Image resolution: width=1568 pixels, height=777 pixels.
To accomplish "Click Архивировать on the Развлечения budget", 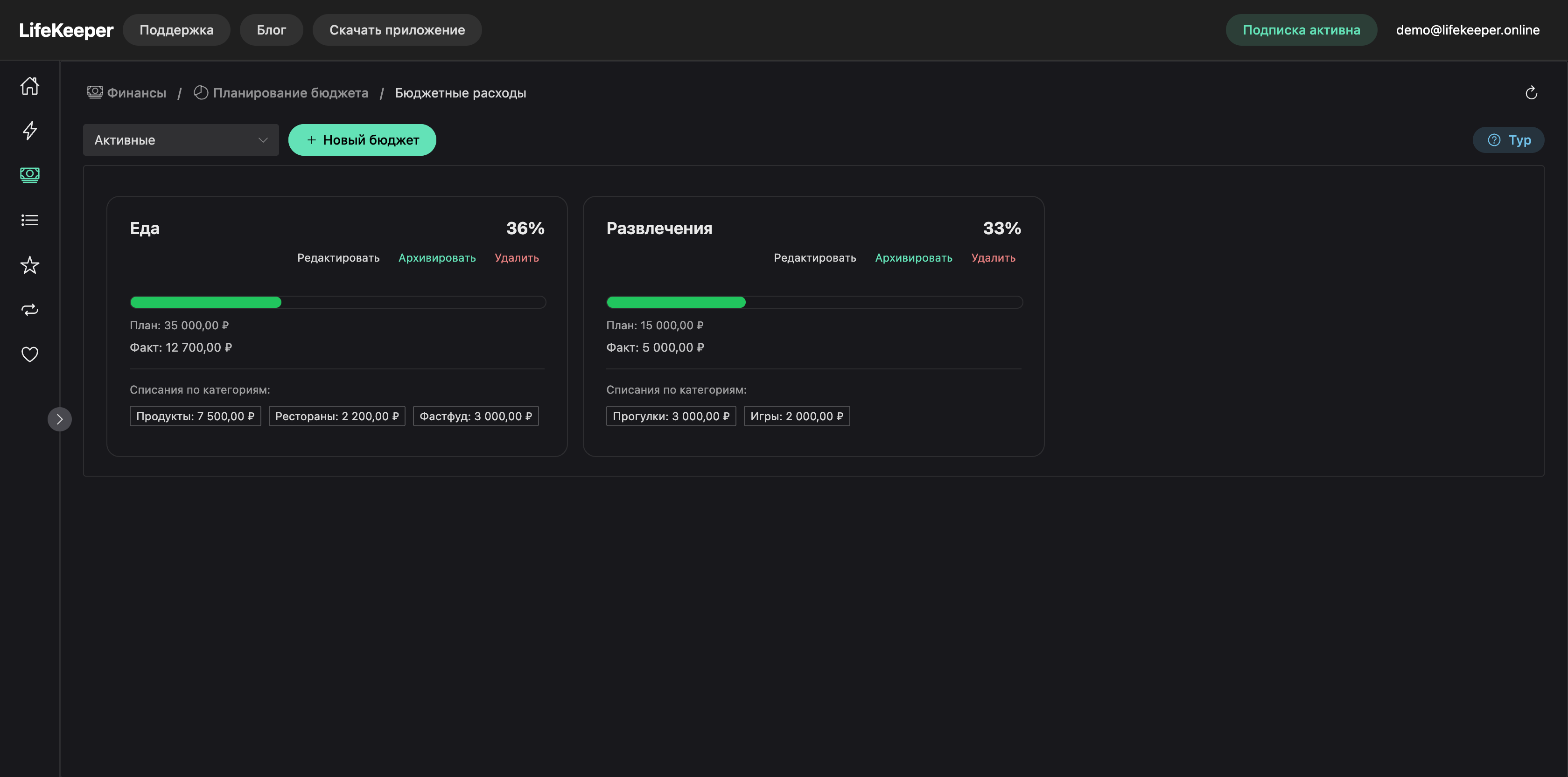I will [914, 258].
